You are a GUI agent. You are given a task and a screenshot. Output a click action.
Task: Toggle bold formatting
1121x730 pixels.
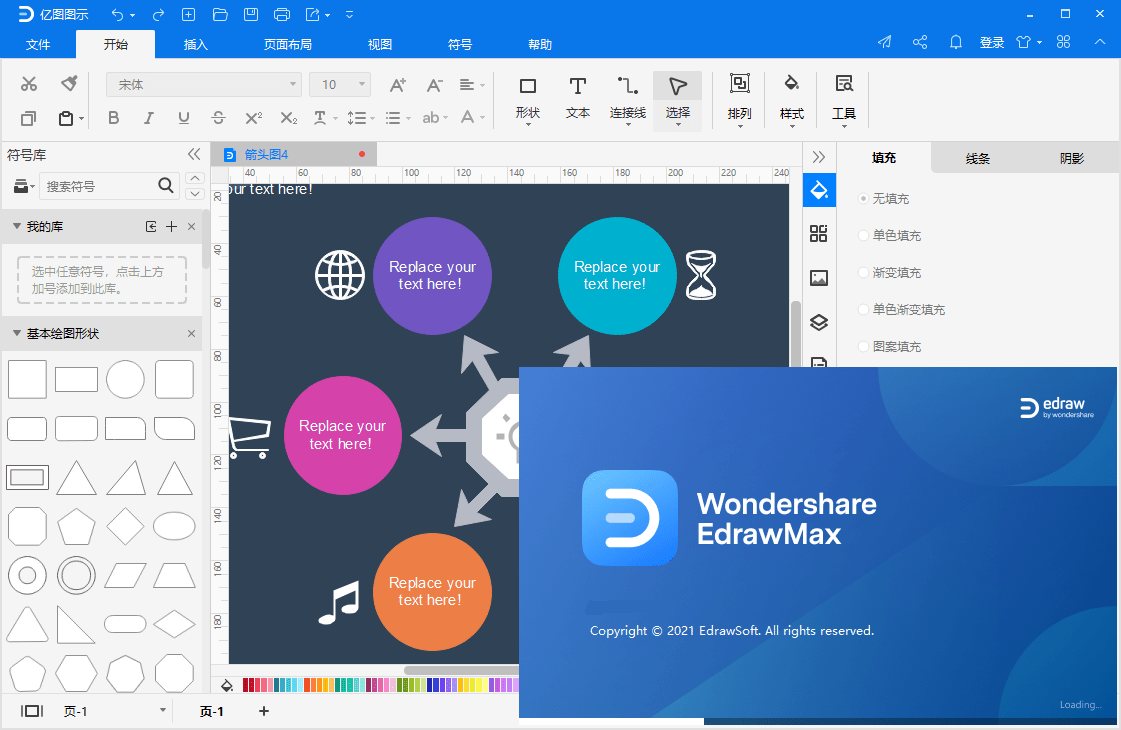pyautogui.click(x=114, y=118)
